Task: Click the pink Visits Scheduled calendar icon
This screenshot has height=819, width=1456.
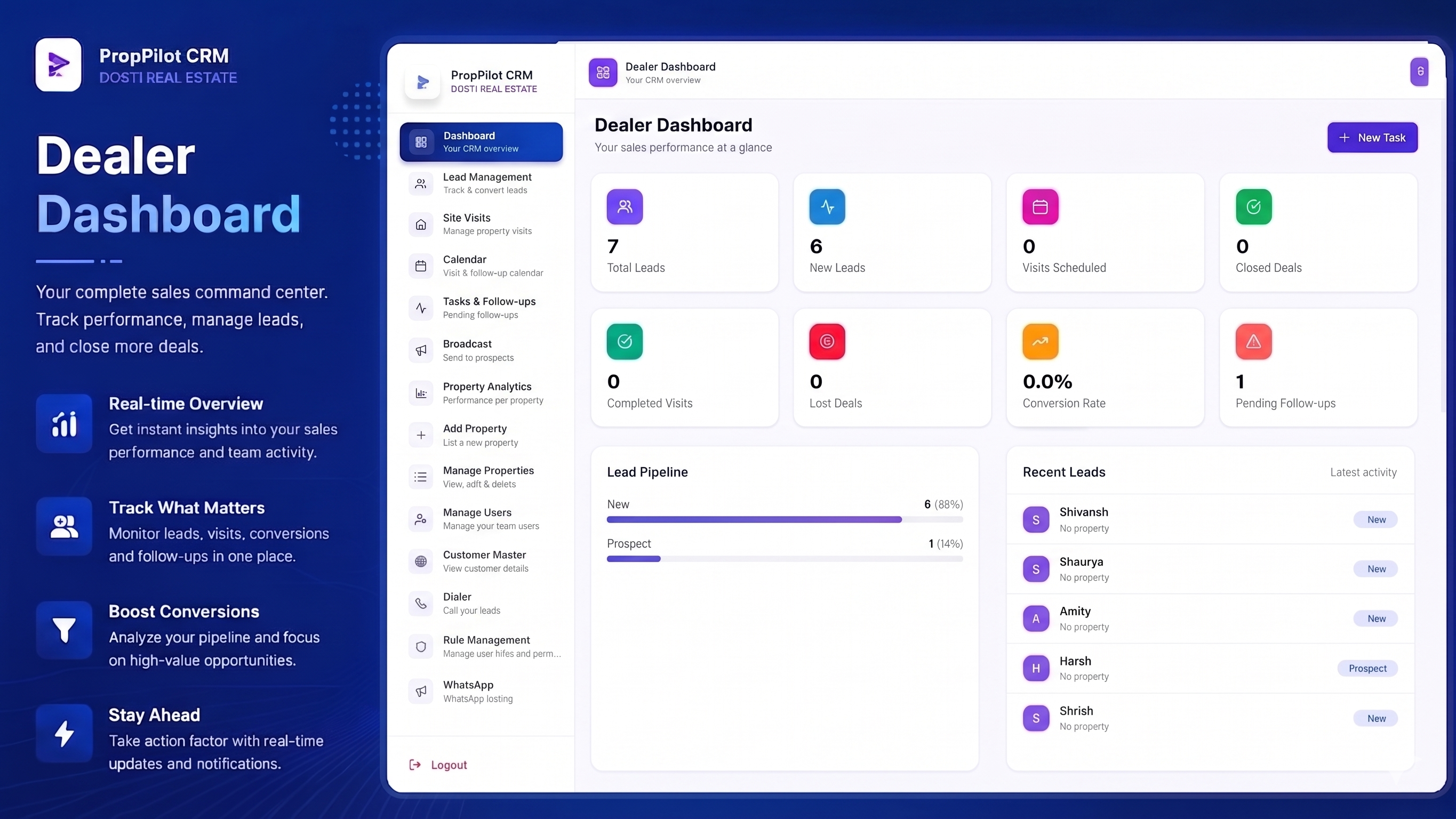Action: tap(1040, 207)
